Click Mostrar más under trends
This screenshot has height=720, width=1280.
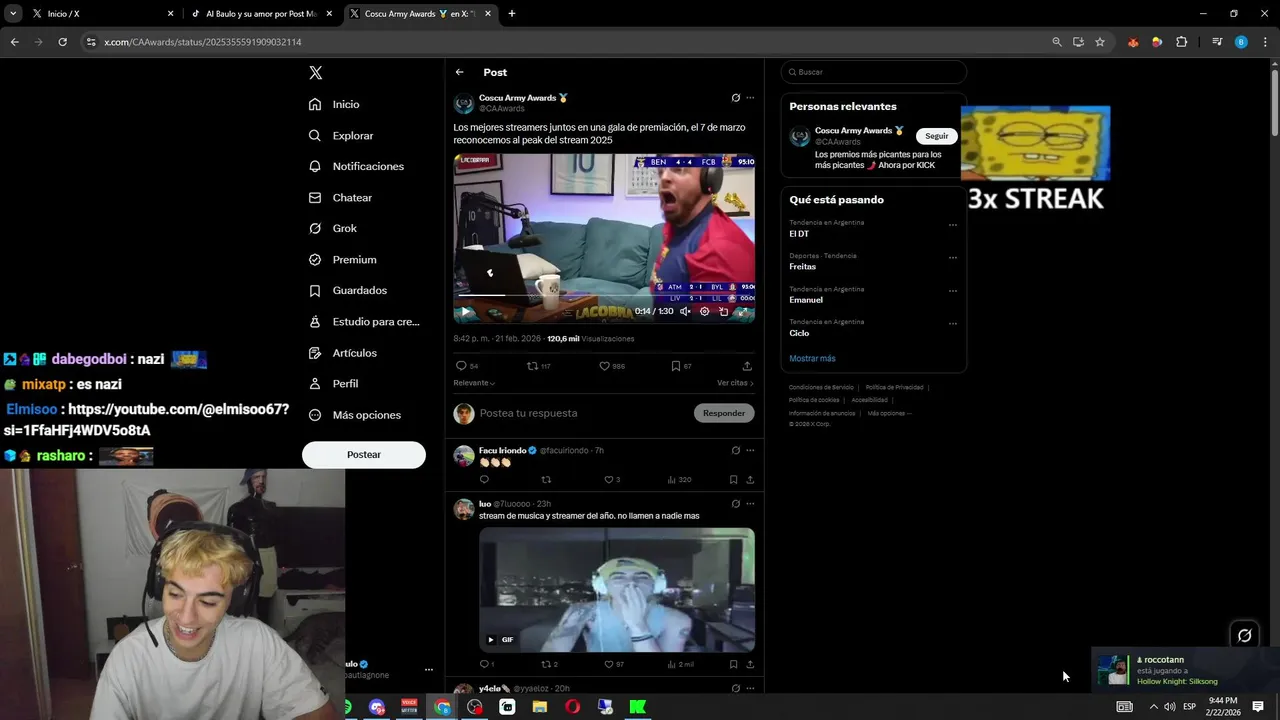point(812,358)
